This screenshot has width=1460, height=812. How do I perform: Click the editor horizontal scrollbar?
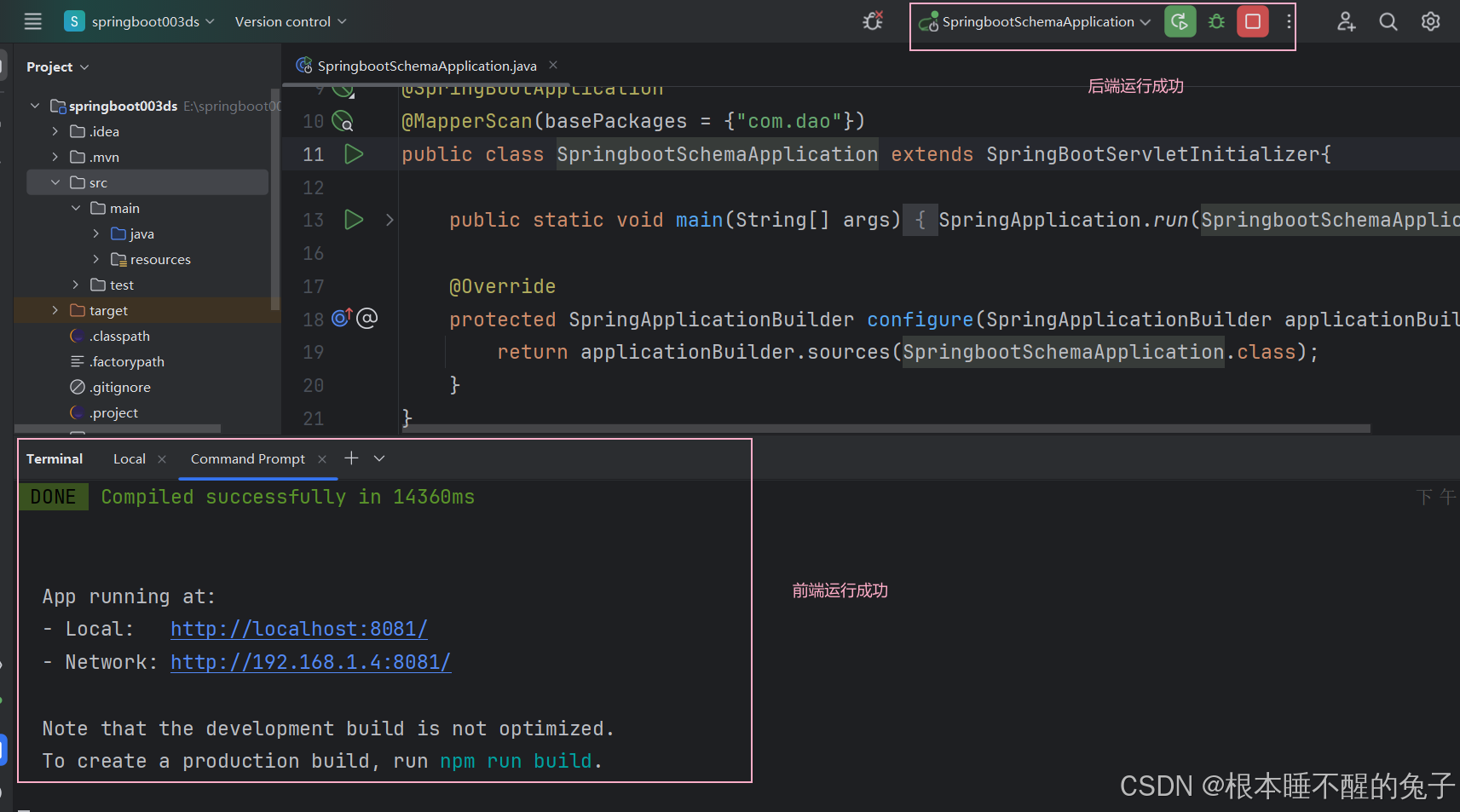852,427
